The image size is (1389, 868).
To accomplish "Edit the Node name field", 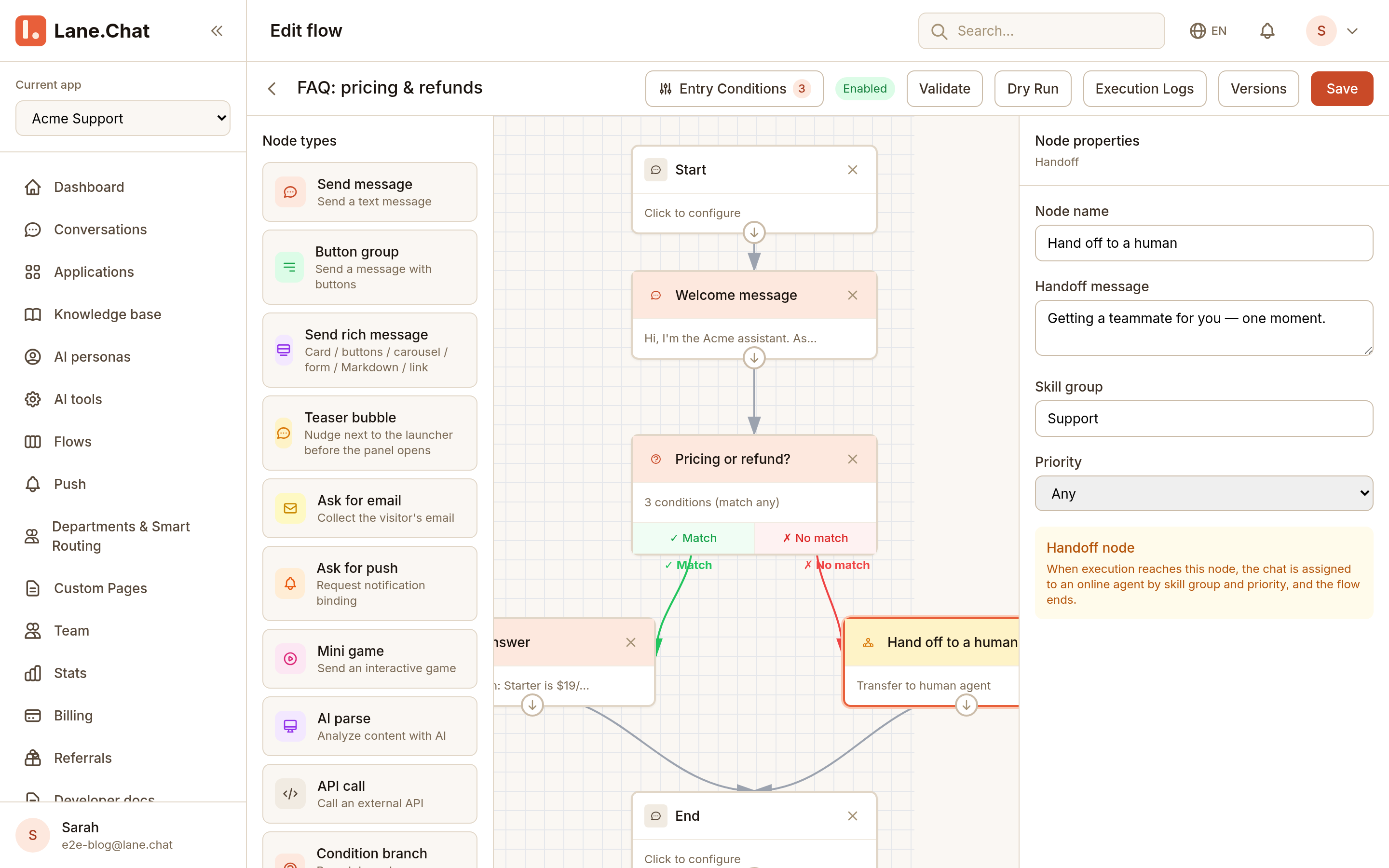I will click(x=1204, y=243).
